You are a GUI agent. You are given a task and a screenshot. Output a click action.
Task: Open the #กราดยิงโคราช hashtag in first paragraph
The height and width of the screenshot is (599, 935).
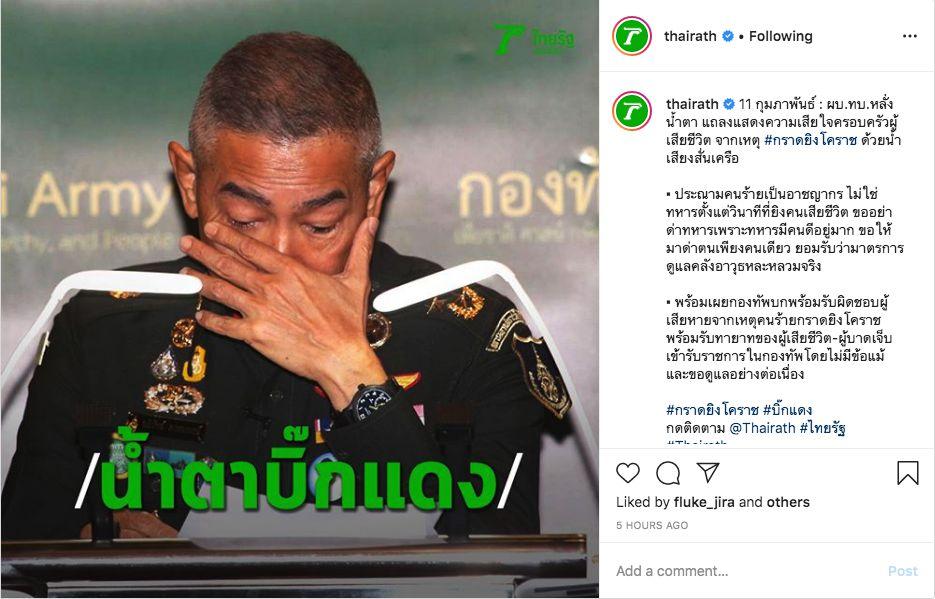810,140
